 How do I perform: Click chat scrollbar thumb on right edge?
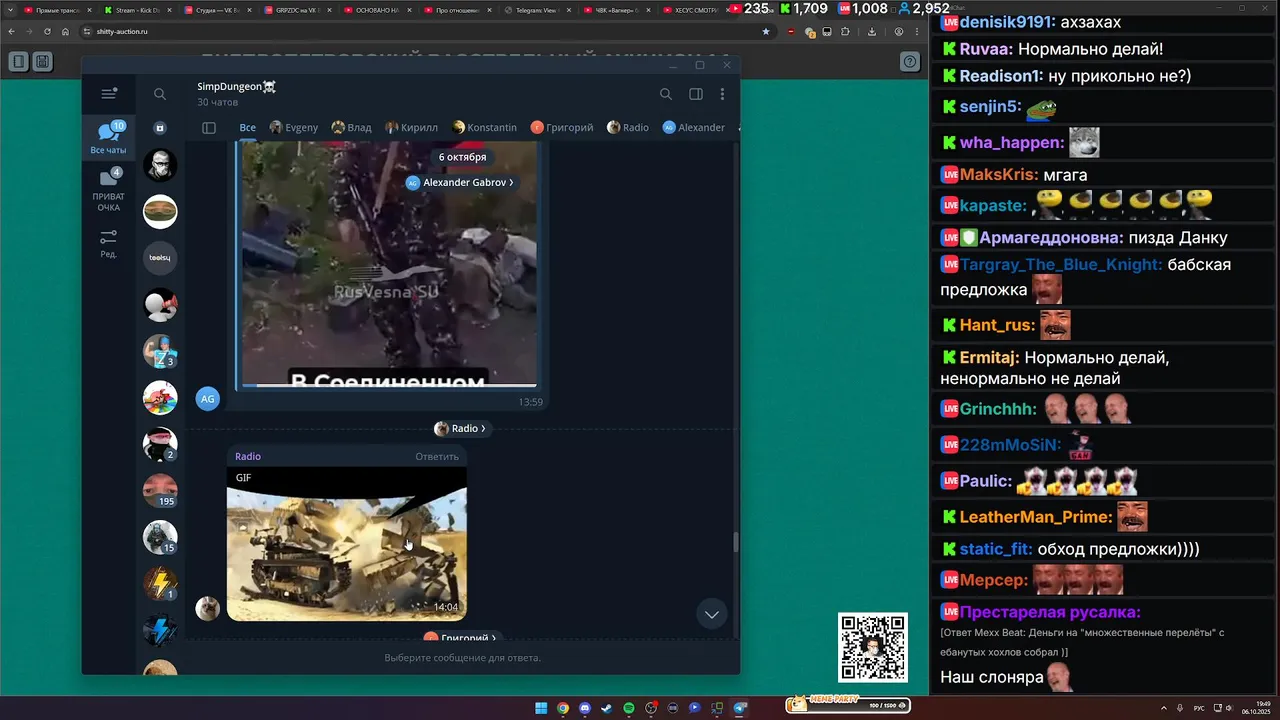tap(736, 542)
